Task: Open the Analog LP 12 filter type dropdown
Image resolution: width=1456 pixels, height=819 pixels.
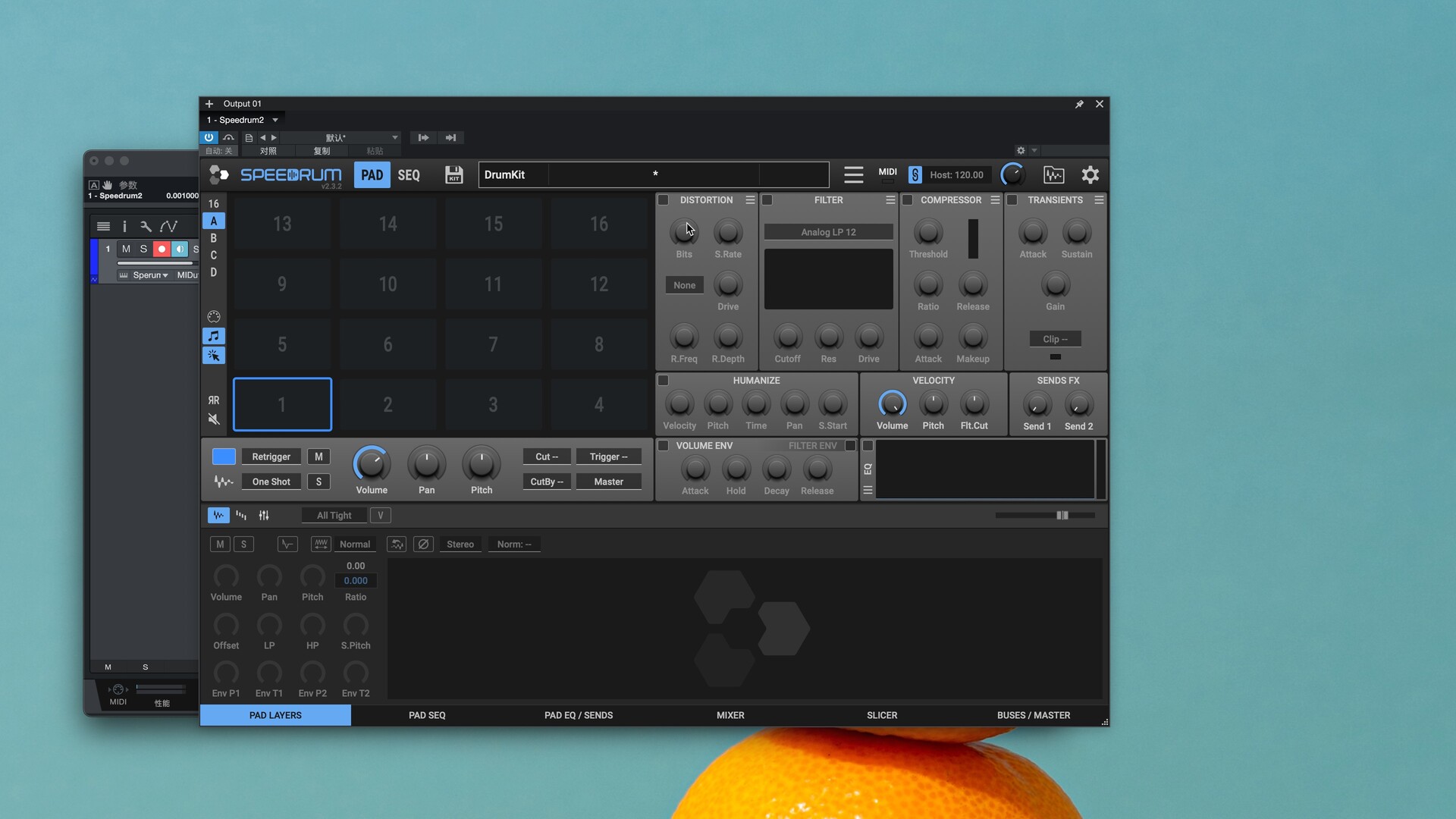Action: pyautogui.click(x=828, y=232)
